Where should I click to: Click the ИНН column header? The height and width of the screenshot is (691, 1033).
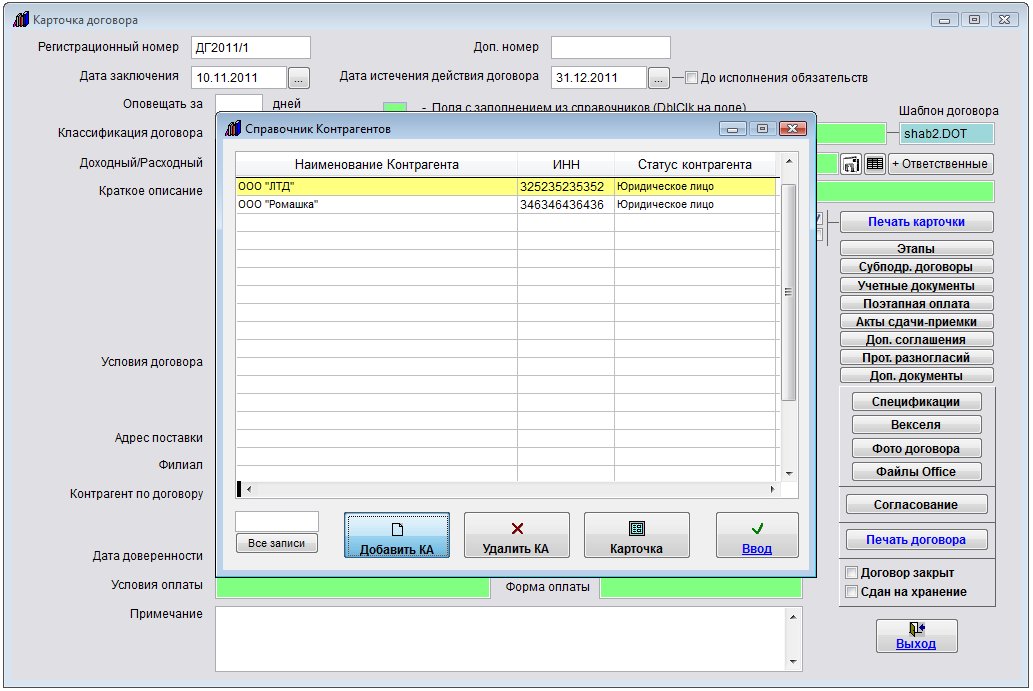pos(566,165)
